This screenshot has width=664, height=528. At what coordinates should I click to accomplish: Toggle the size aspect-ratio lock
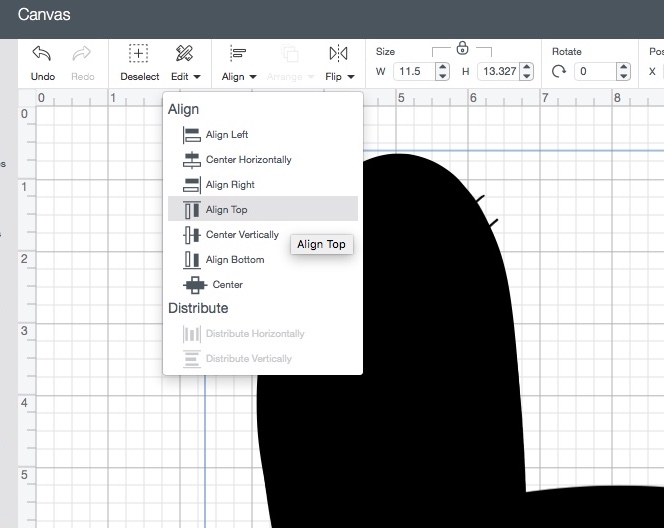pos(462,48)
